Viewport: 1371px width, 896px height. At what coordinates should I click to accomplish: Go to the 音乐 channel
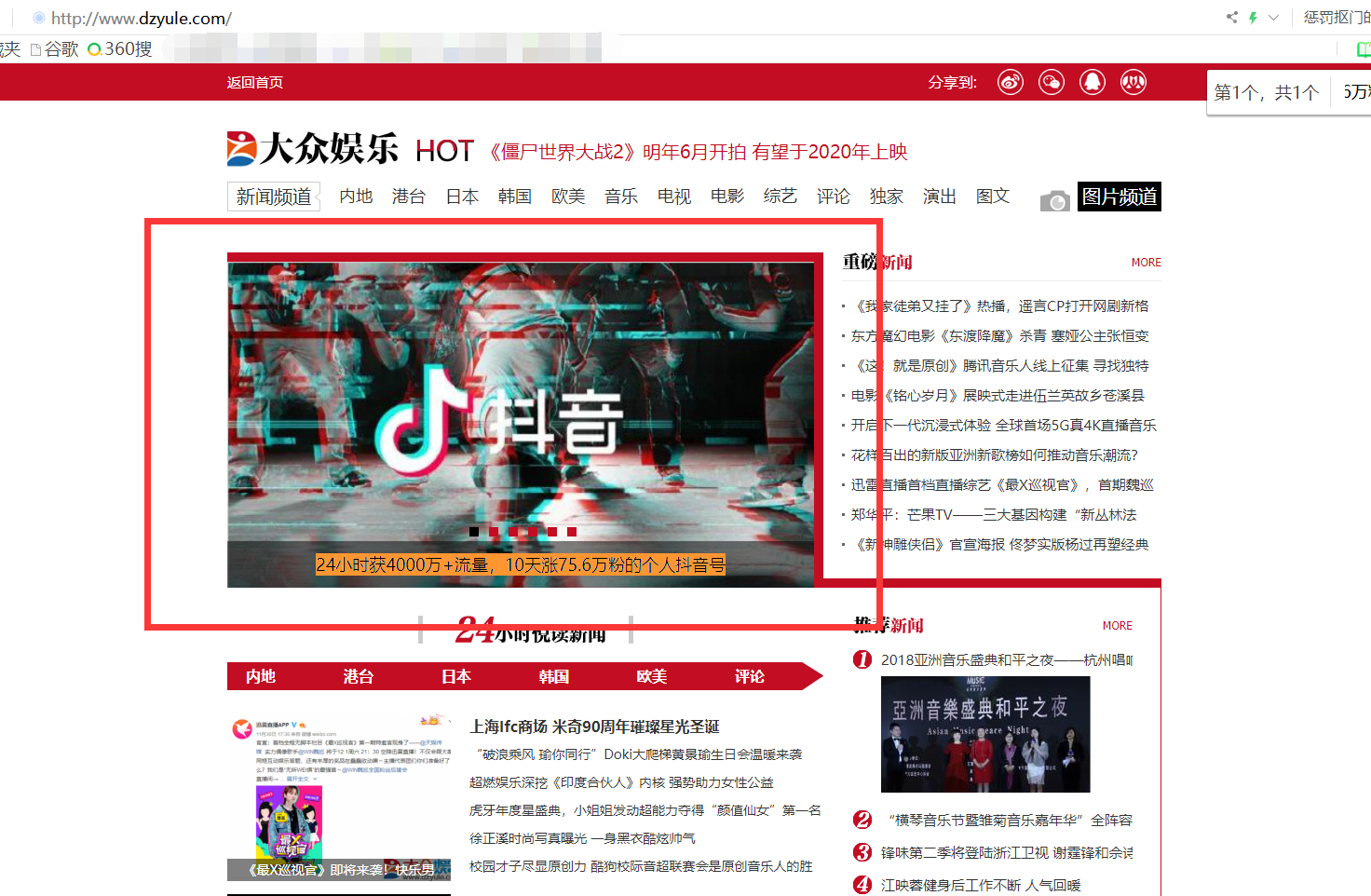621,197
